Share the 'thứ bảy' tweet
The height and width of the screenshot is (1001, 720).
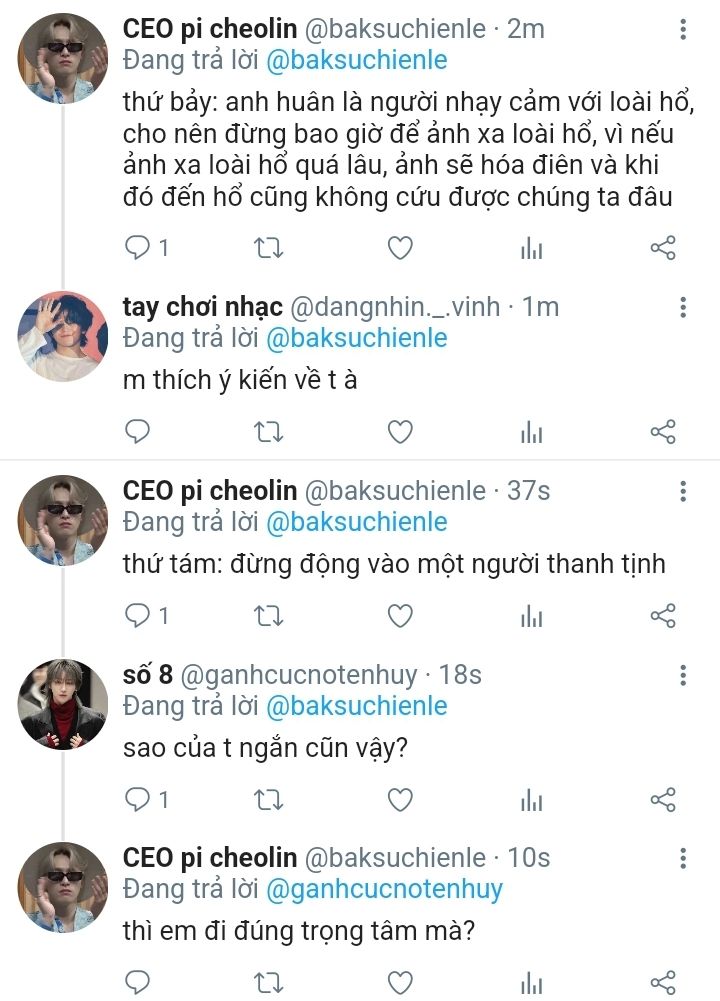coord(663,247)
